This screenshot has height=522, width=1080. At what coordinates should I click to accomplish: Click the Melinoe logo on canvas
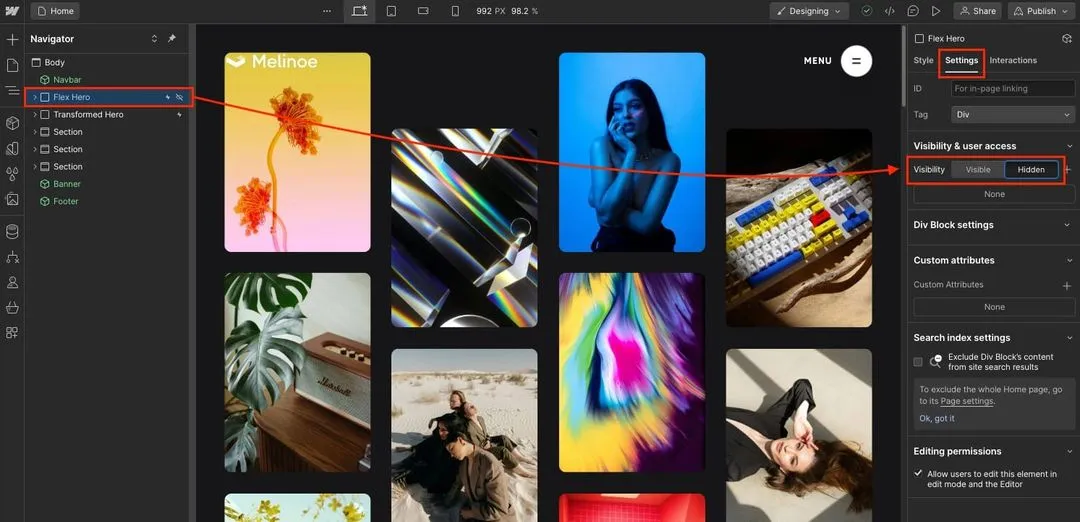pos(272,62)
